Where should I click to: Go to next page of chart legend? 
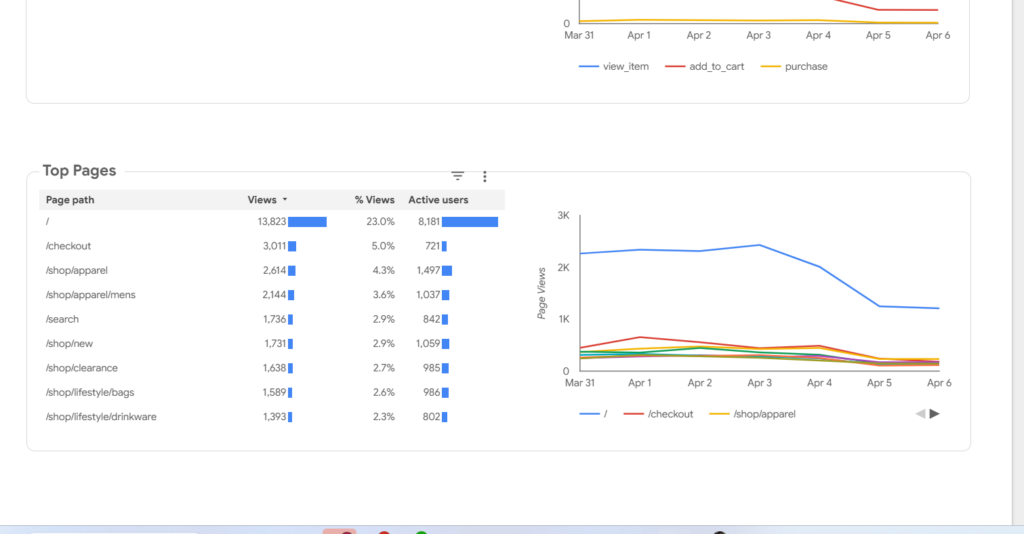[x=935, y=413]
